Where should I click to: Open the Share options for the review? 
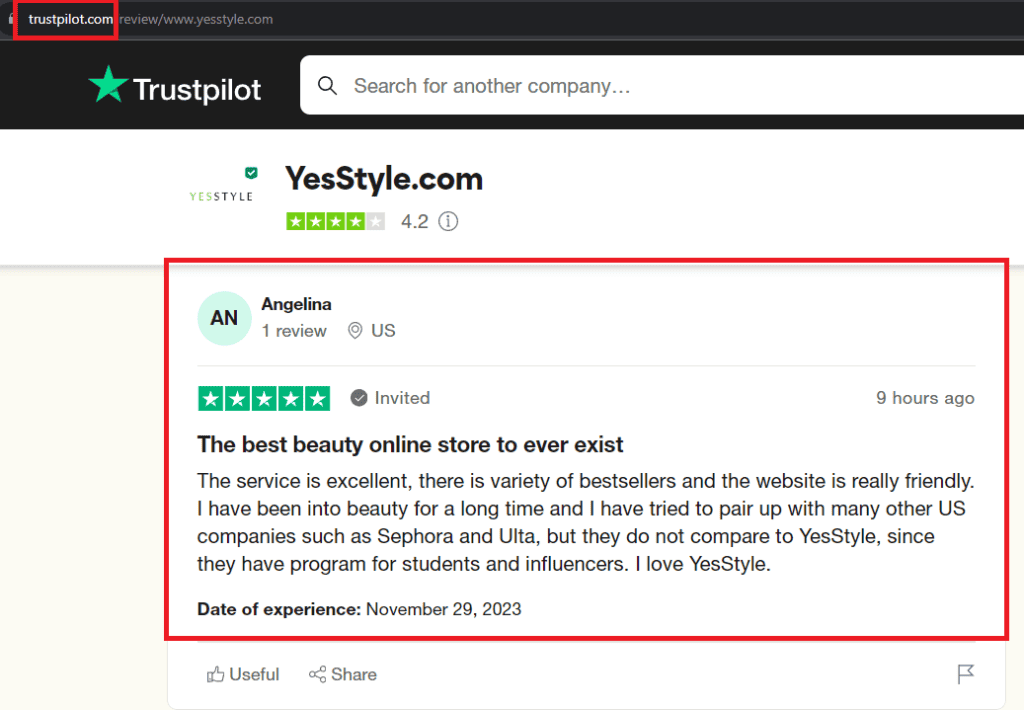click(342, 674)
